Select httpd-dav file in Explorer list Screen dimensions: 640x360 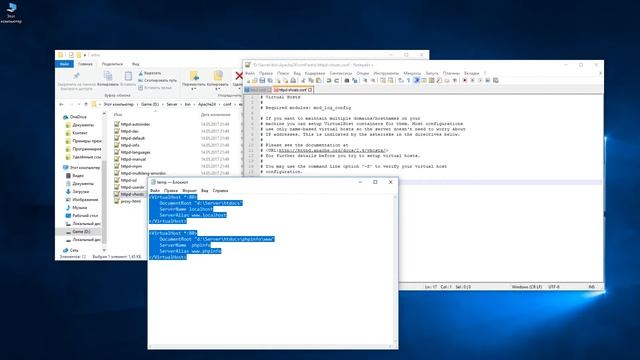[126, 131]
